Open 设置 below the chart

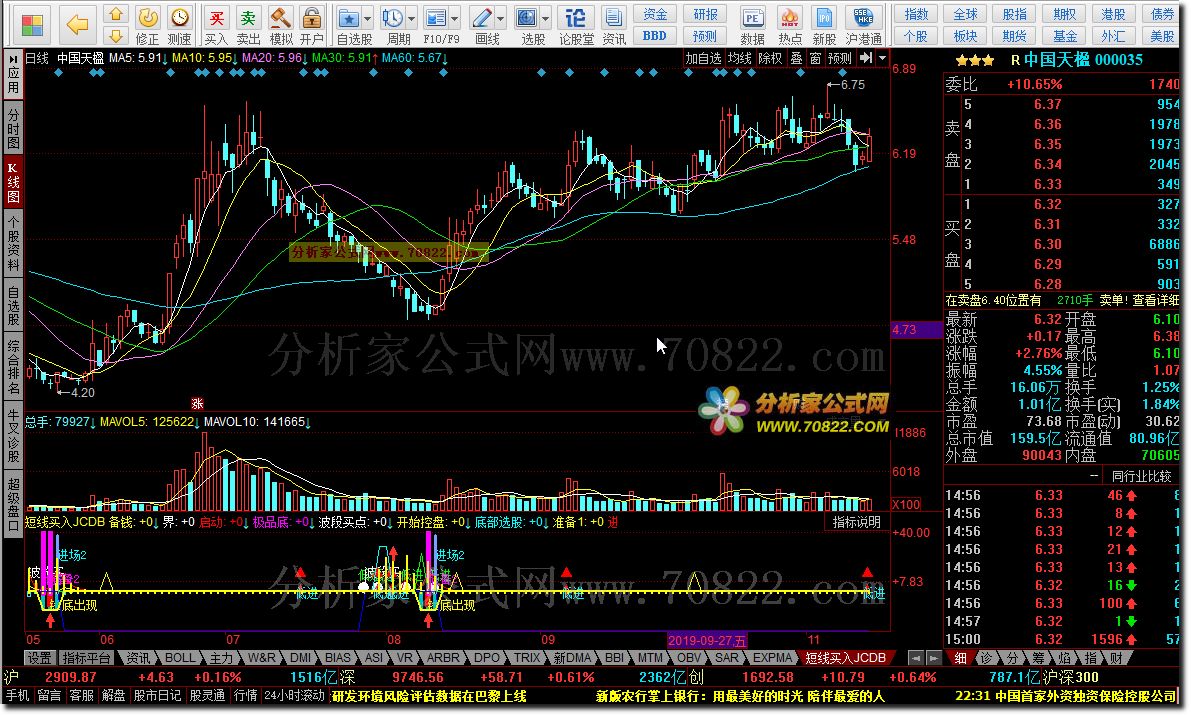tap(39, 658)
